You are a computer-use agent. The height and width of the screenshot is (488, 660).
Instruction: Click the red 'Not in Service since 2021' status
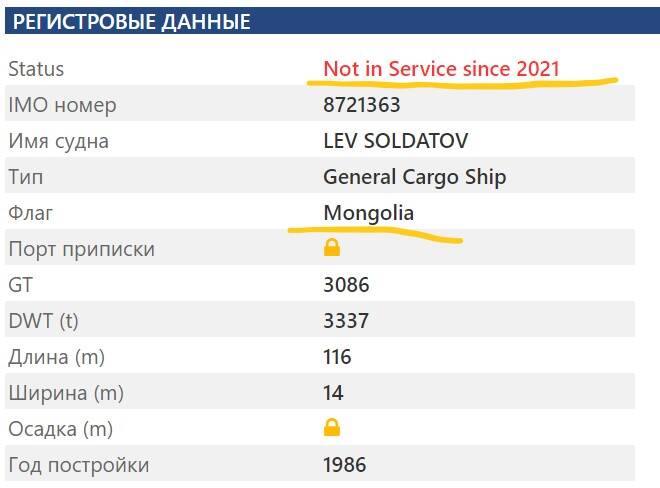(441, 69)
